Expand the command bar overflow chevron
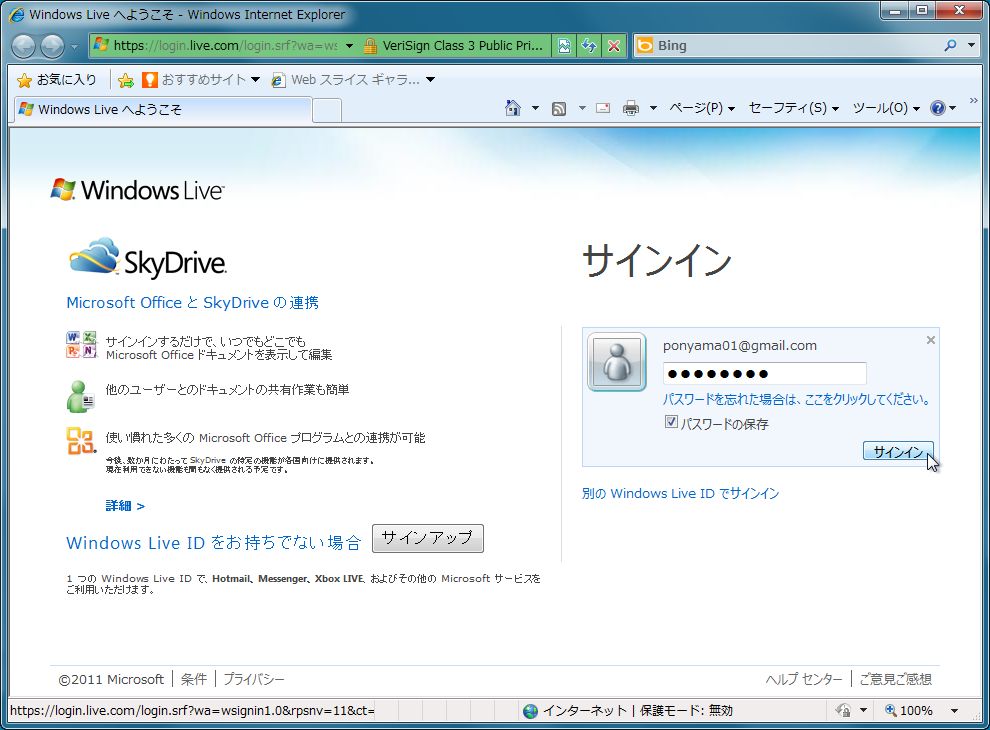The image size is (990, 730). coord(973,101)
